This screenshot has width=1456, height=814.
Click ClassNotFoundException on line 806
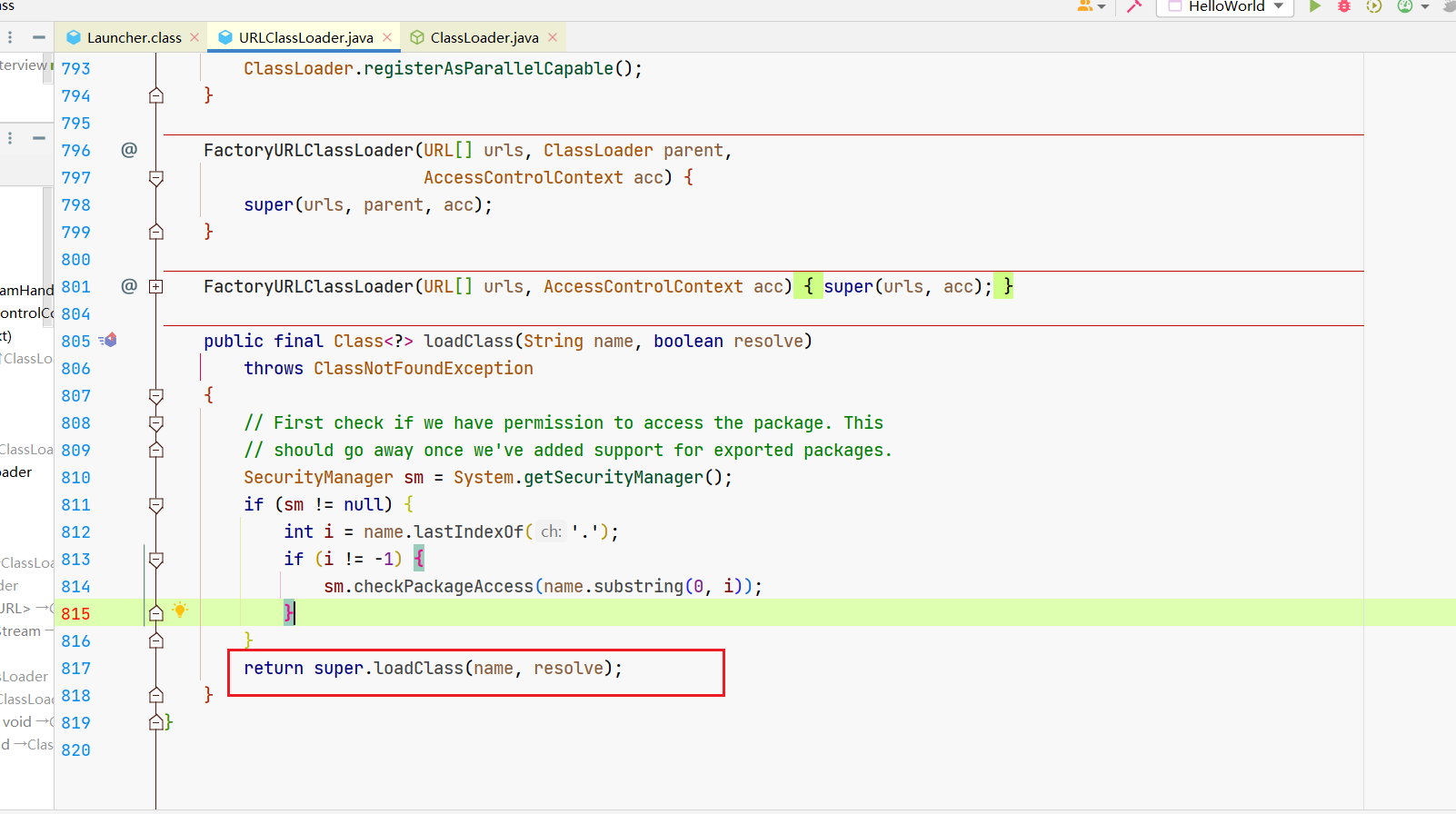[x=424, y=368]
